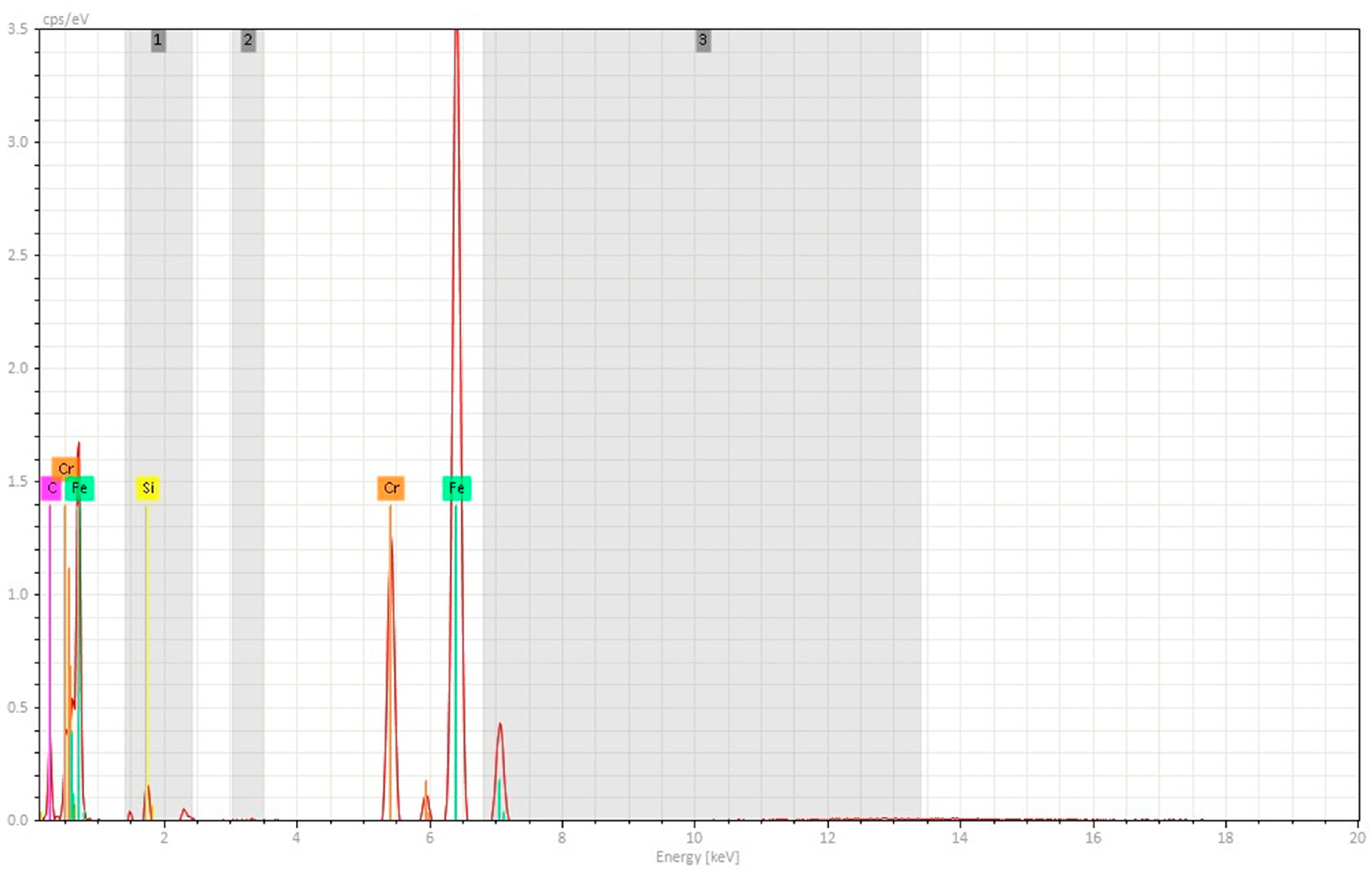Click the 10 tick label on energy axis
1372x870 pixels.
click(694, 837)
